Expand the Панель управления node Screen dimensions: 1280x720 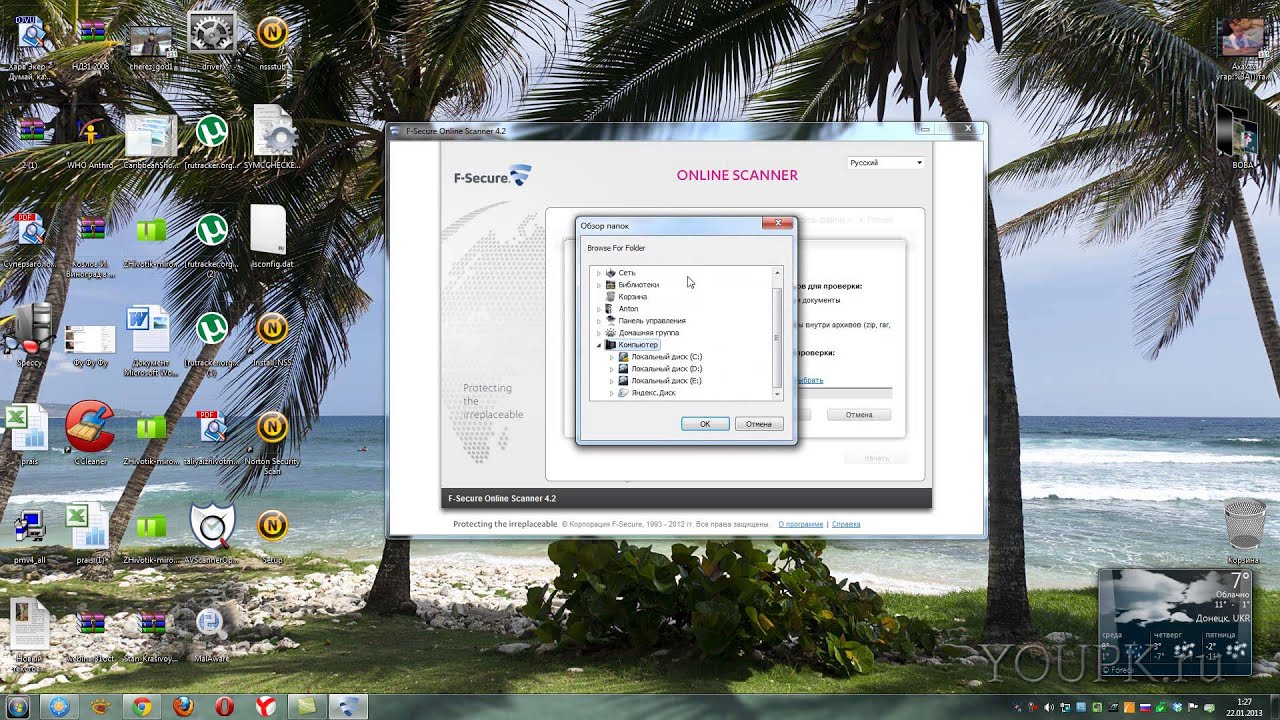pyautogui.click(x=599, y=321)
